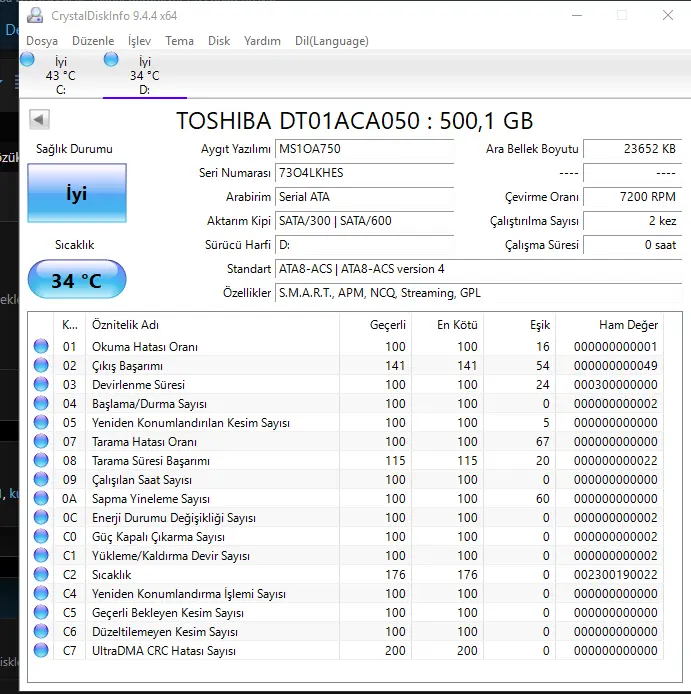Click the Geçerli column header
691x694 pixels.
tap(375, 325)
